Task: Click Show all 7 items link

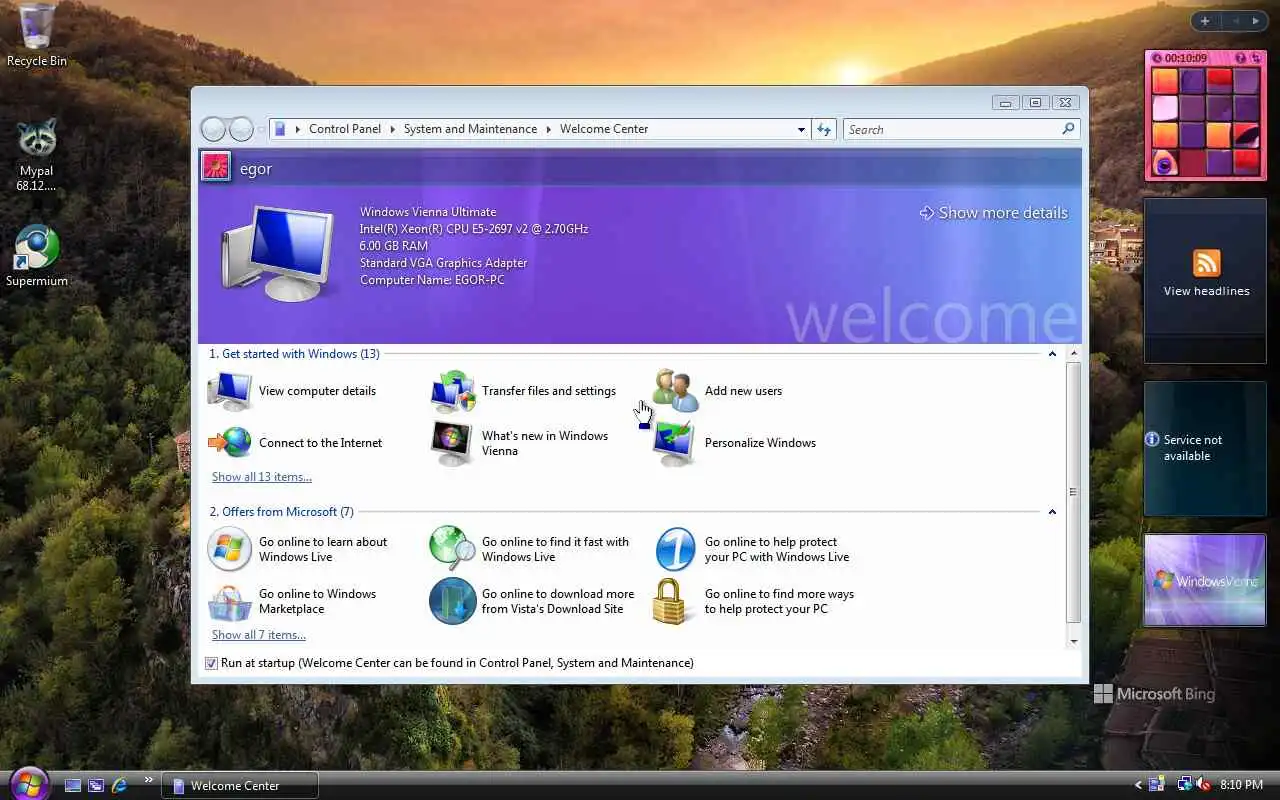Action: click(259, 635)
